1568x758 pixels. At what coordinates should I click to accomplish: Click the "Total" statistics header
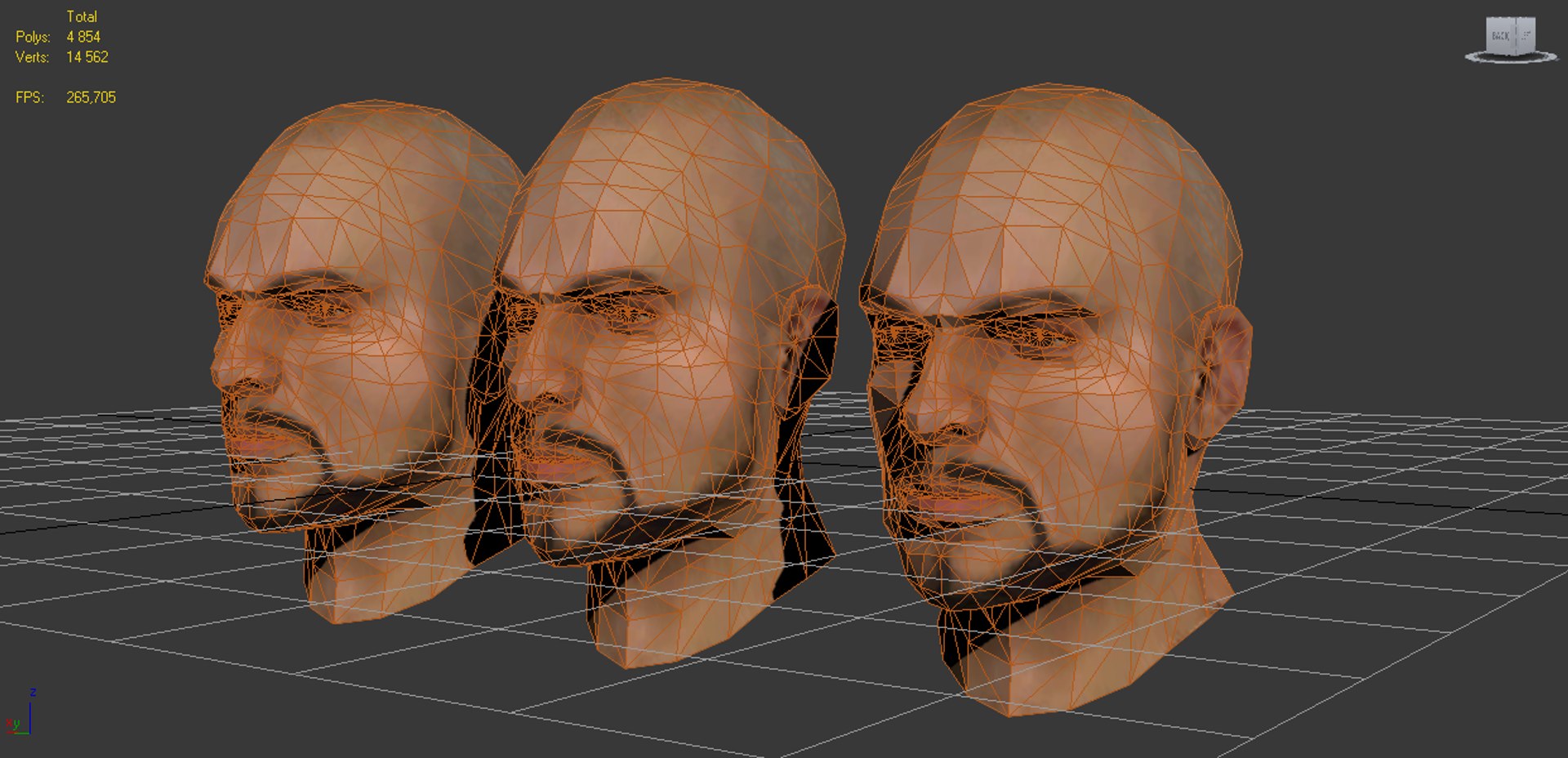pyautogui.click(x=82, y=16)
